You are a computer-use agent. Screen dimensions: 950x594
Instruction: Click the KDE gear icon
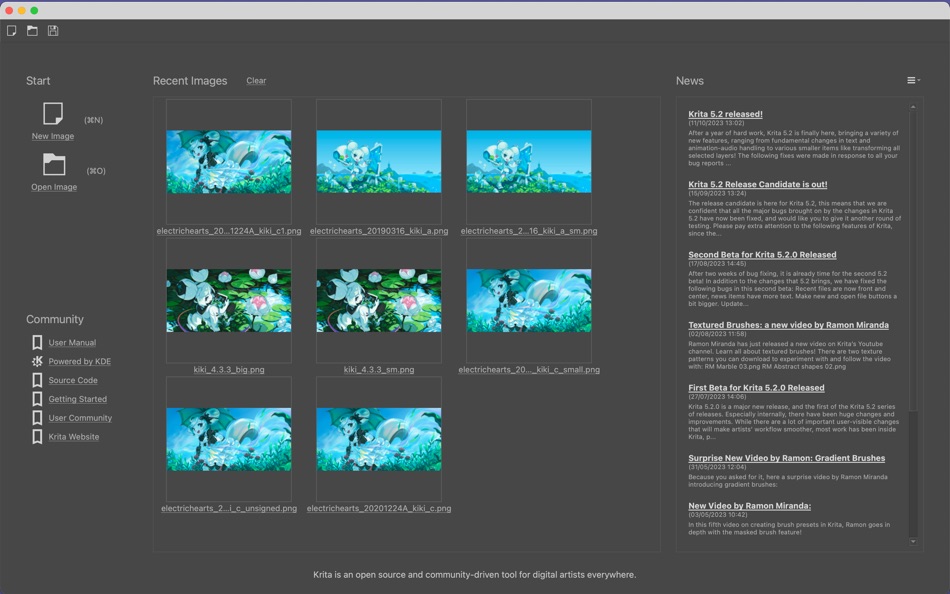click(37, 361)
